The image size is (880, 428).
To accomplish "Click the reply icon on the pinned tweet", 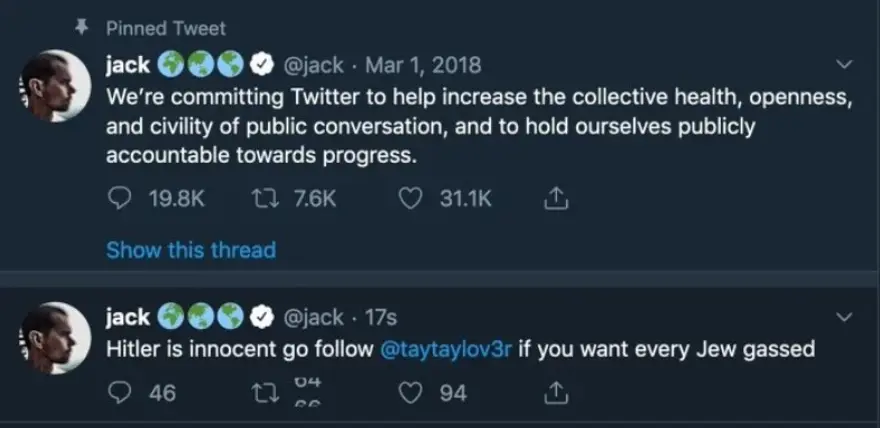I will (119, 199).
